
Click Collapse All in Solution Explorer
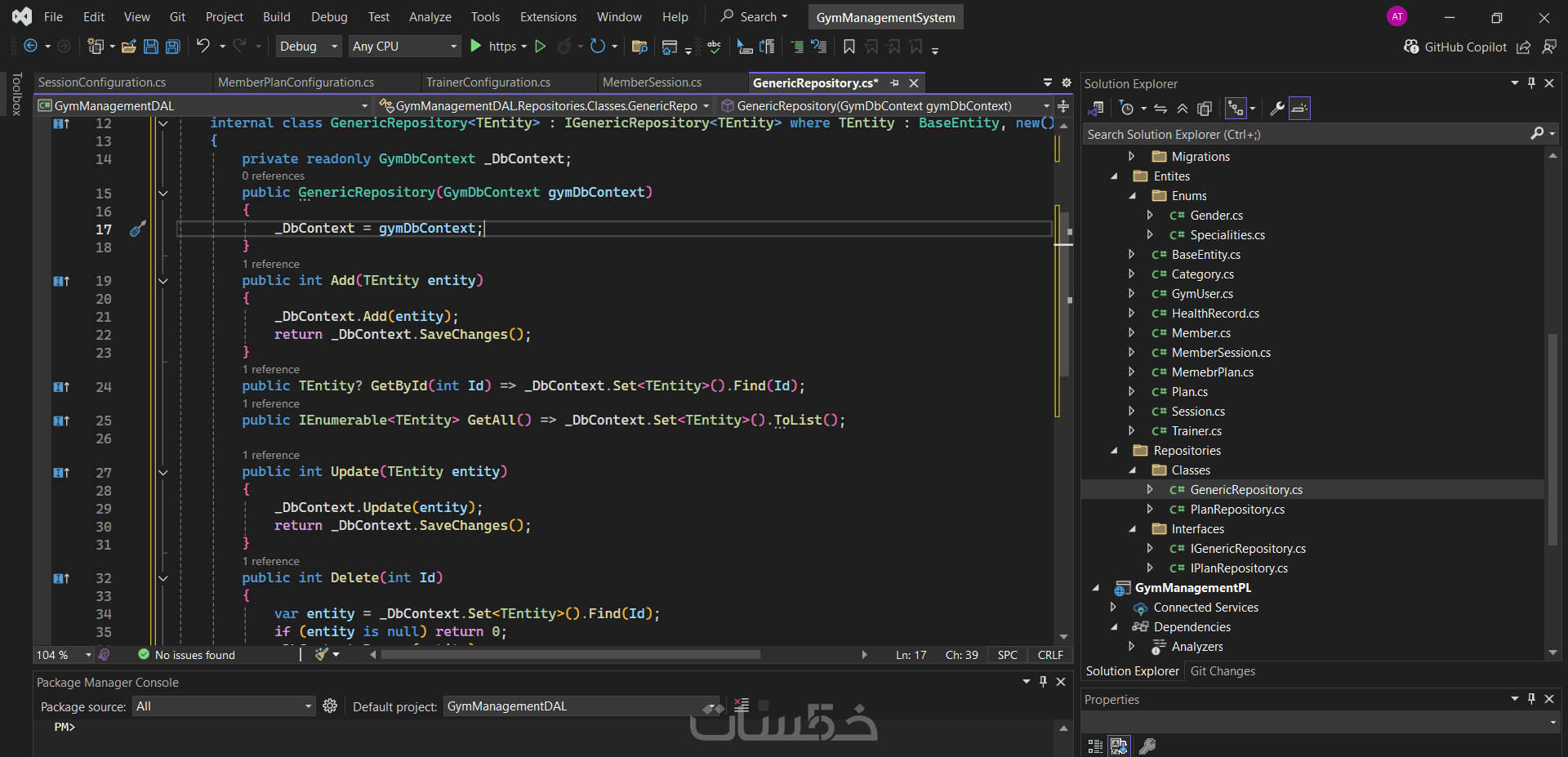pyautogui.click(x=1183, y=108)
